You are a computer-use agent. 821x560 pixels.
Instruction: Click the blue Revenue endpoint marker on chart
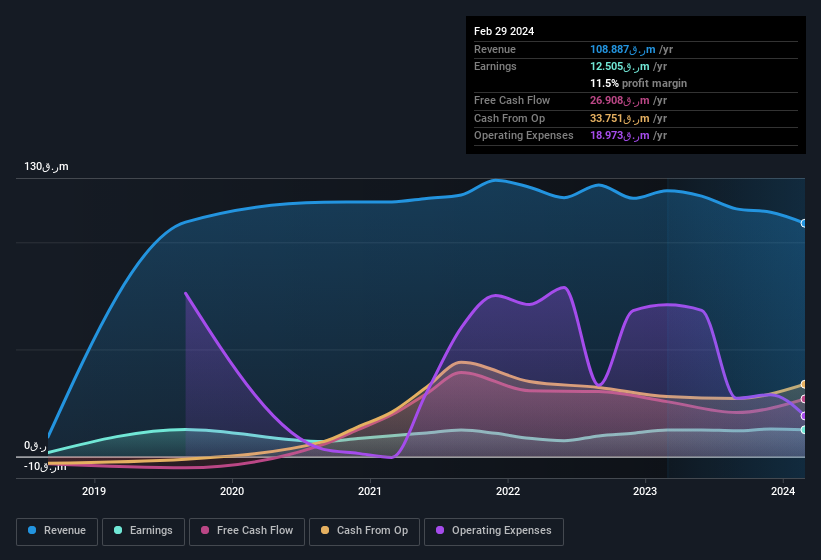click(804, 223)
